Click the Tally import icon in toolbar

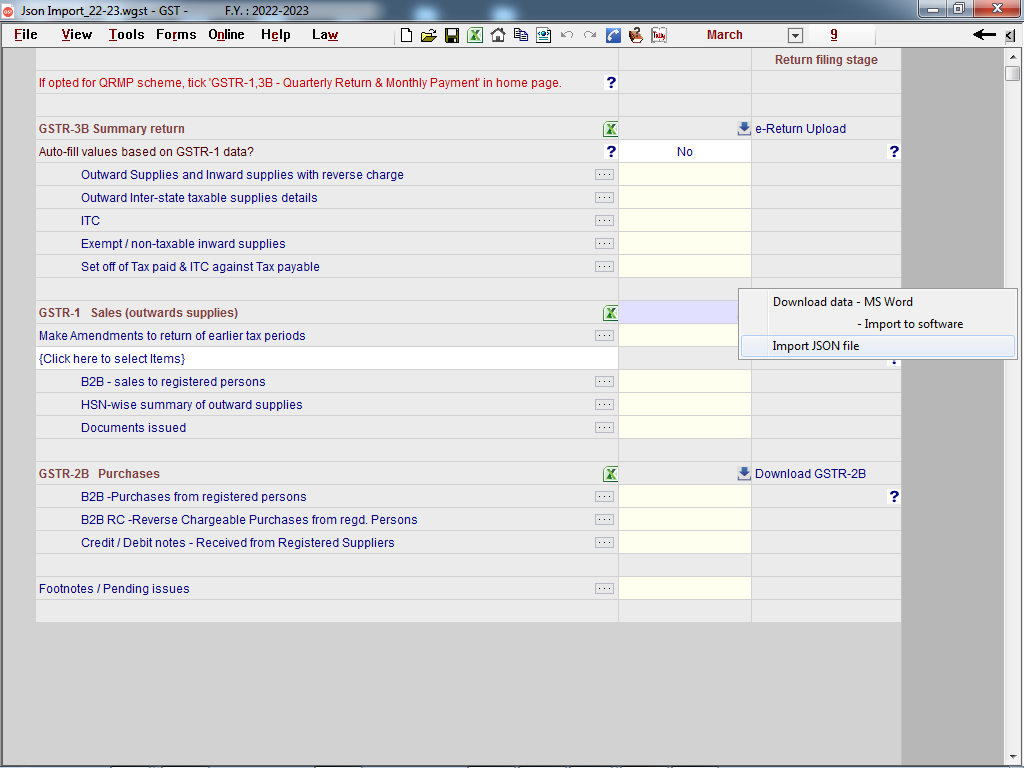click(659, 35)
